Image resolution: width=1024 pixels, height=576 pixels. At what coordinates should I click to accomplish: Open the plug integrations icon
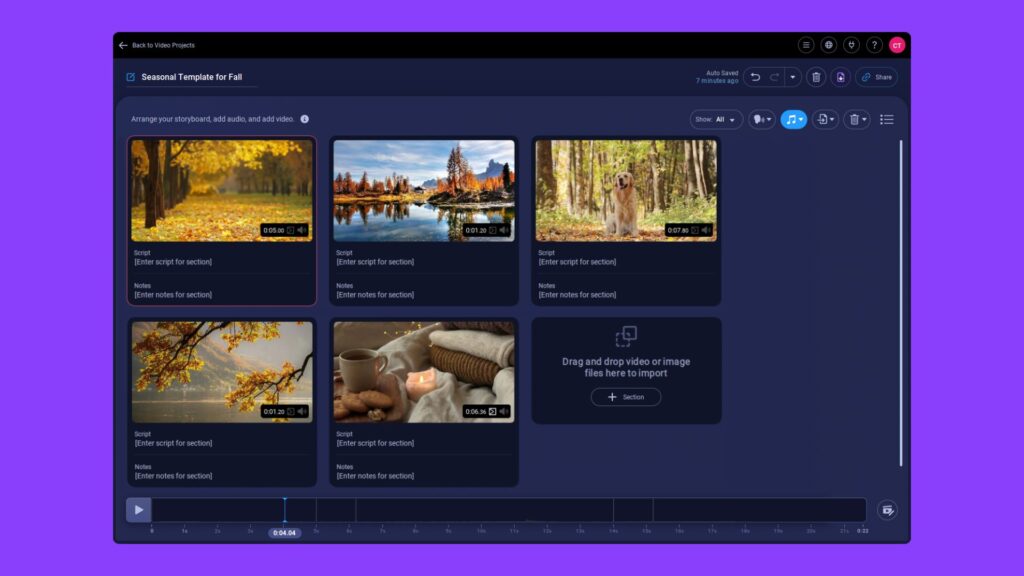pos(852,45)
